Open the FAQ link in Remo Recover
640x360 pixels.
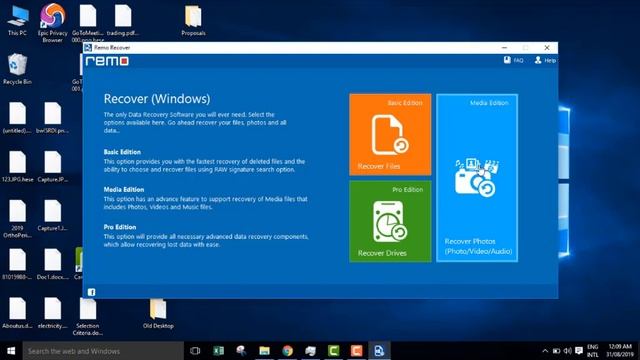click(x=513, y=60)
